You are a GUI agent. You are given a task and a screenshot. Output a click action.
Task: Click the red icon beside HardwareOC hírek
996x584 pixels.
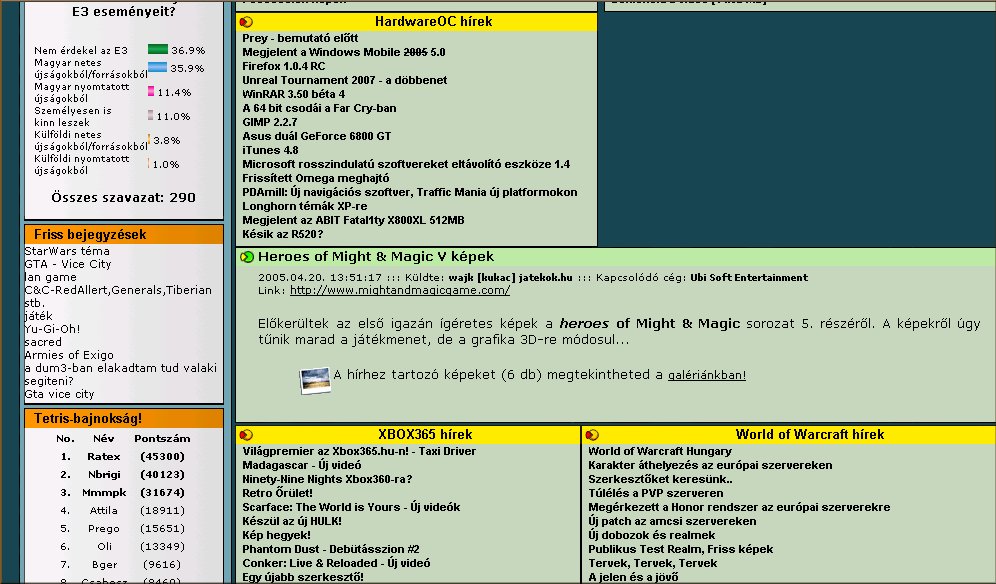246,22
